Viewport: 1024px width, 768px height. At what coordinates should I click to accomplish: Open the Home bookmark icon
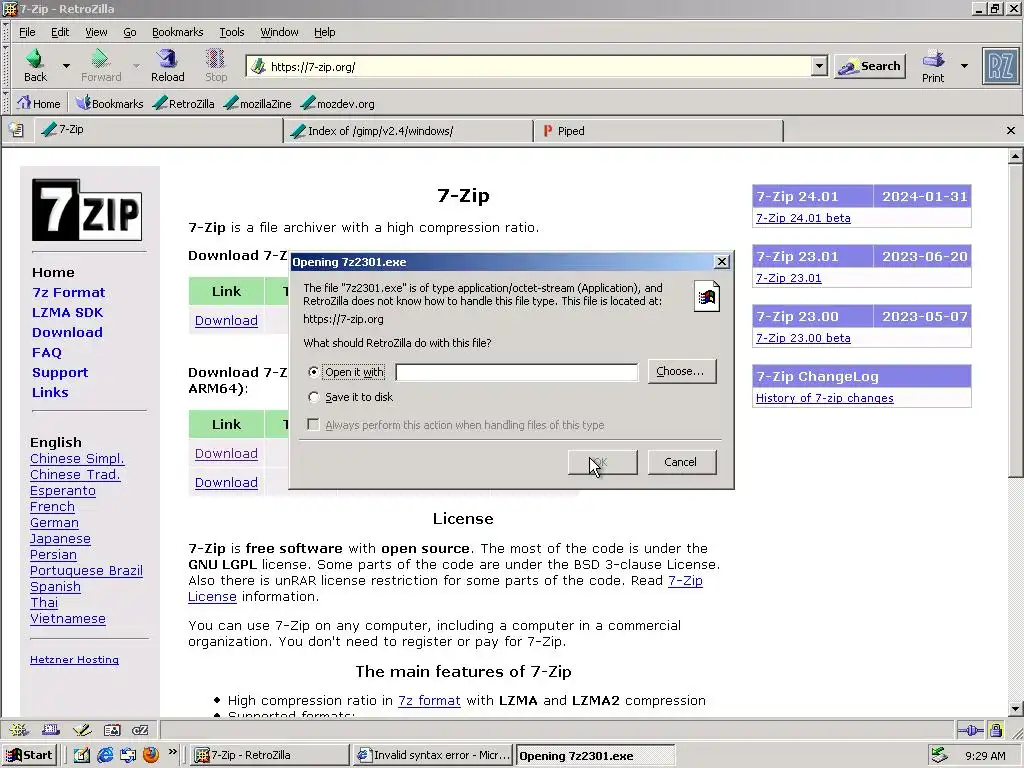24,103
